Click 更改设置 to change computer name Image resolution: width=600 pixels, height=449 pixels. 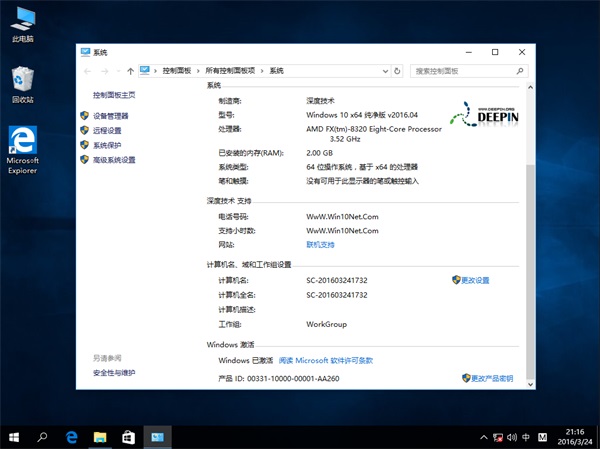coord(474,281)
